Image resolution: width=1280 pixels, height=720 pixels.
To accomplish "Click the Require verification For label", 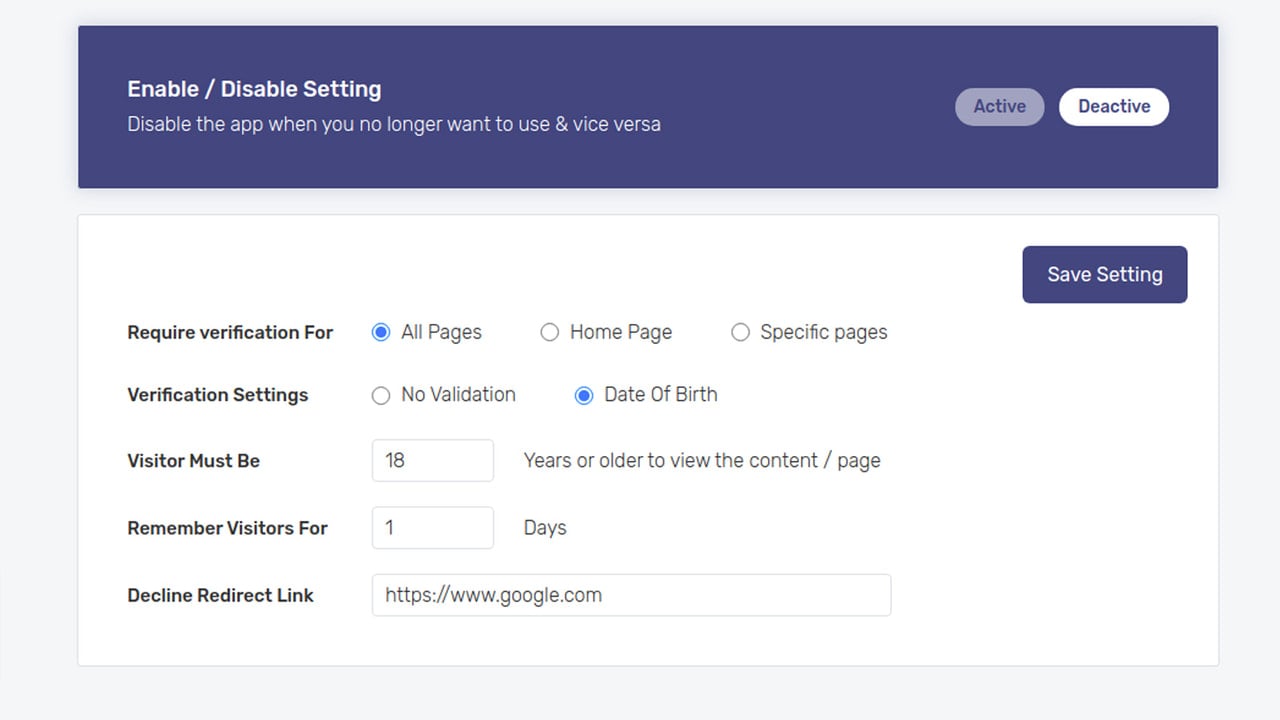I will (x=230, y=332).
